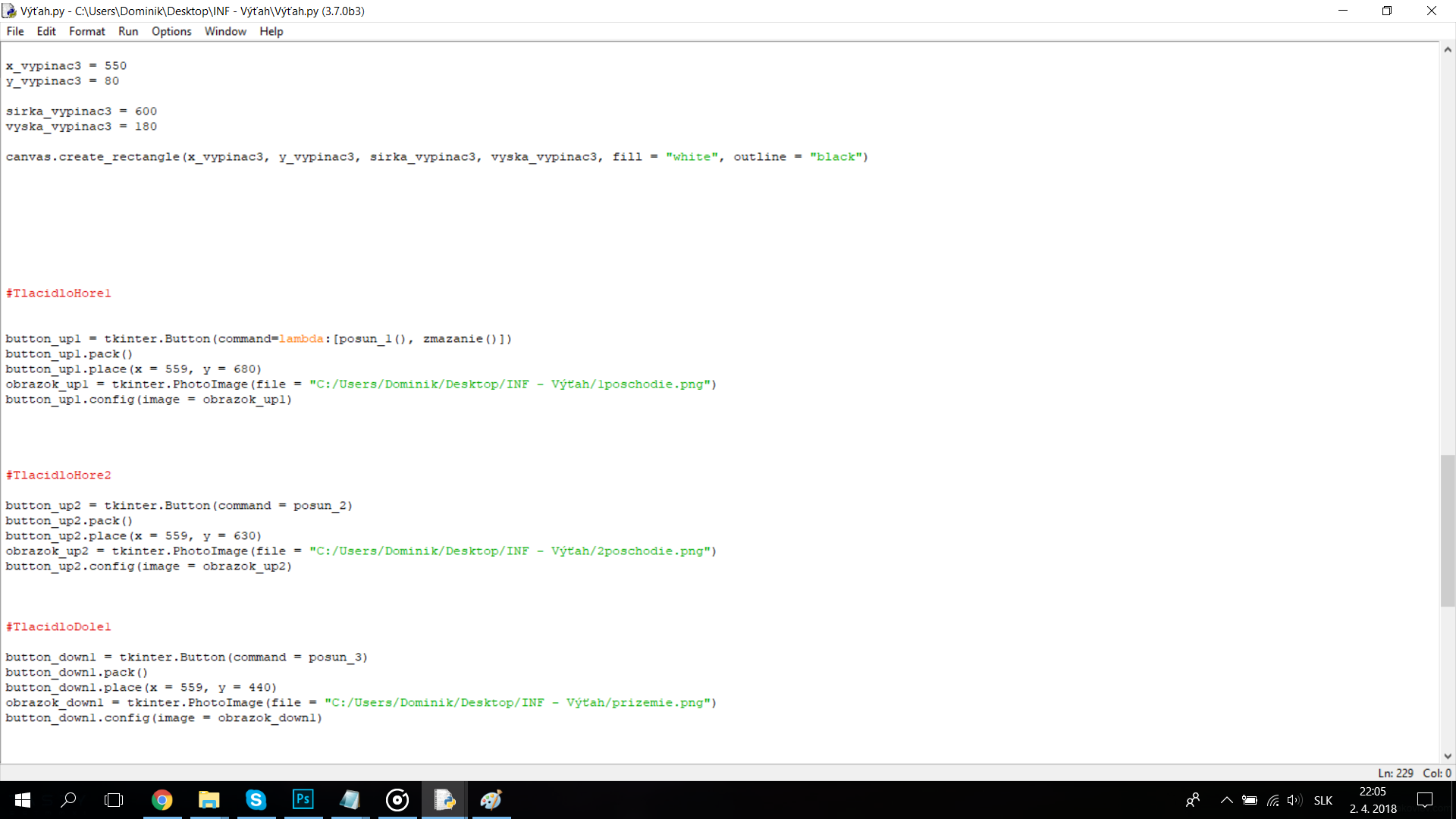1456x819 pixels.
Task: Open the Help menu
Action: [x=271, y=31]
